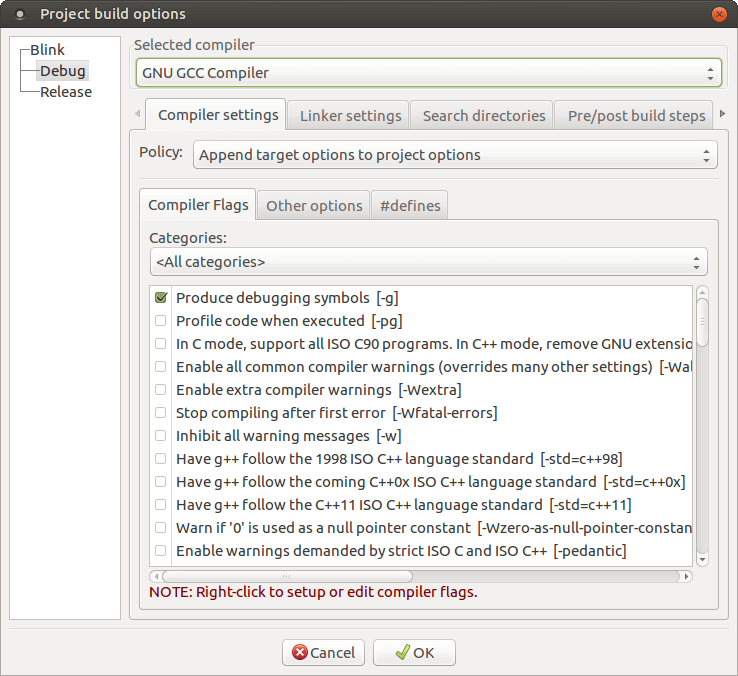This screenshot has width=738, height=676.
Task: Check Enable extra compiler warnings [-Wextra]
Action: [x=160, y=390]
